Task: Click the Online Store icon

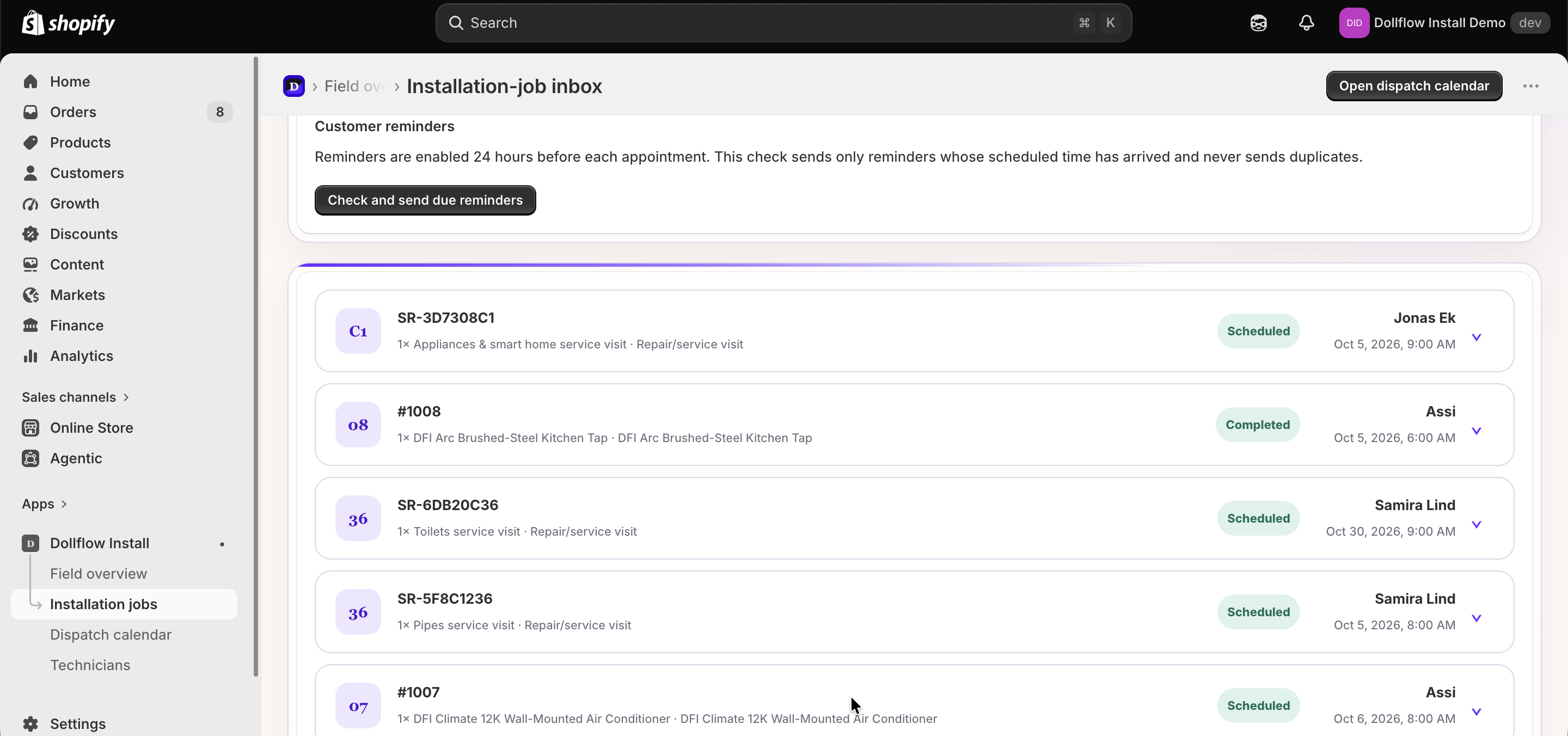Action: click(x=30, y=427)
